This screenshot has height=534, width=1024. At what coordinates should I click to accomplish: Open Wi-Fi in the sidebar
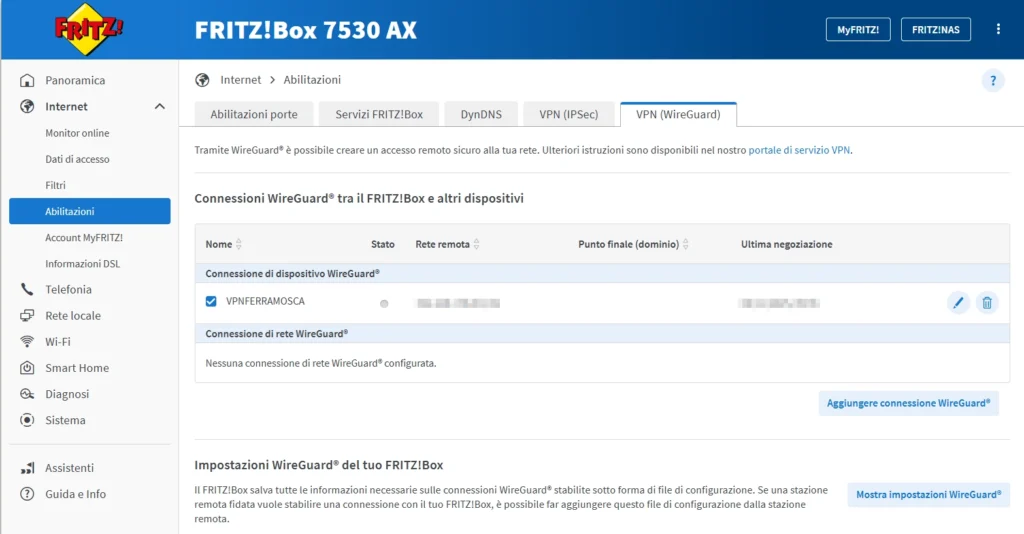click(57, 341)
